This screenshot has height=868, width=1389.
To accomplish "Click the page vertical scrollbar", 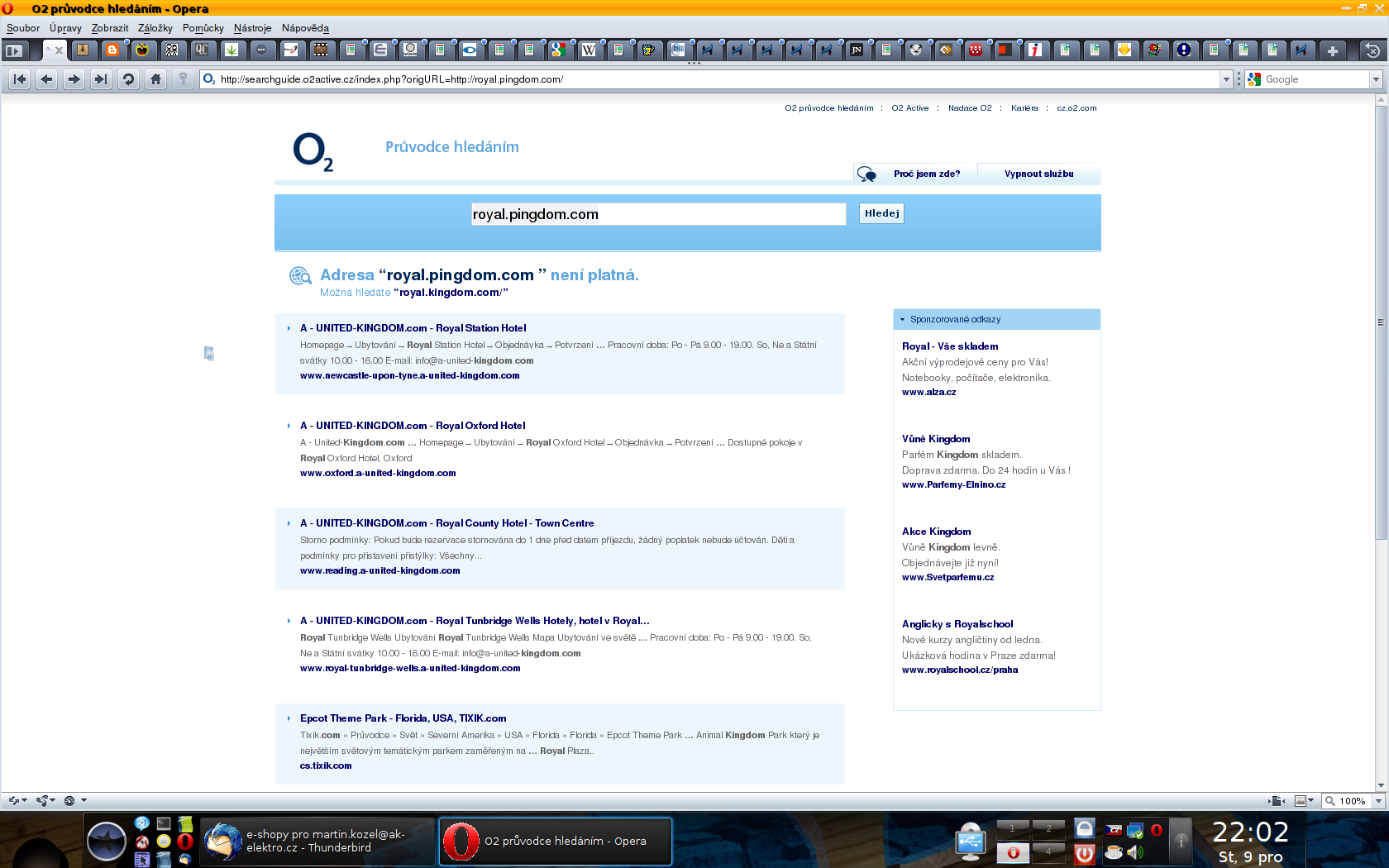I will [1381, 322].
